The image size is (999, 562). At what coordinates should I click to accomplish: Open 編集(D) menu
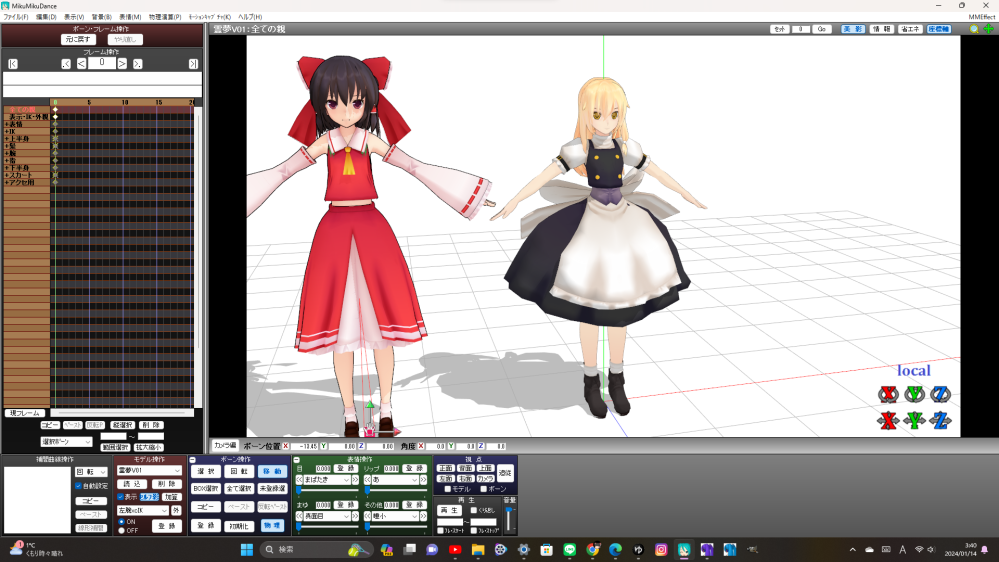pos(46,17)
